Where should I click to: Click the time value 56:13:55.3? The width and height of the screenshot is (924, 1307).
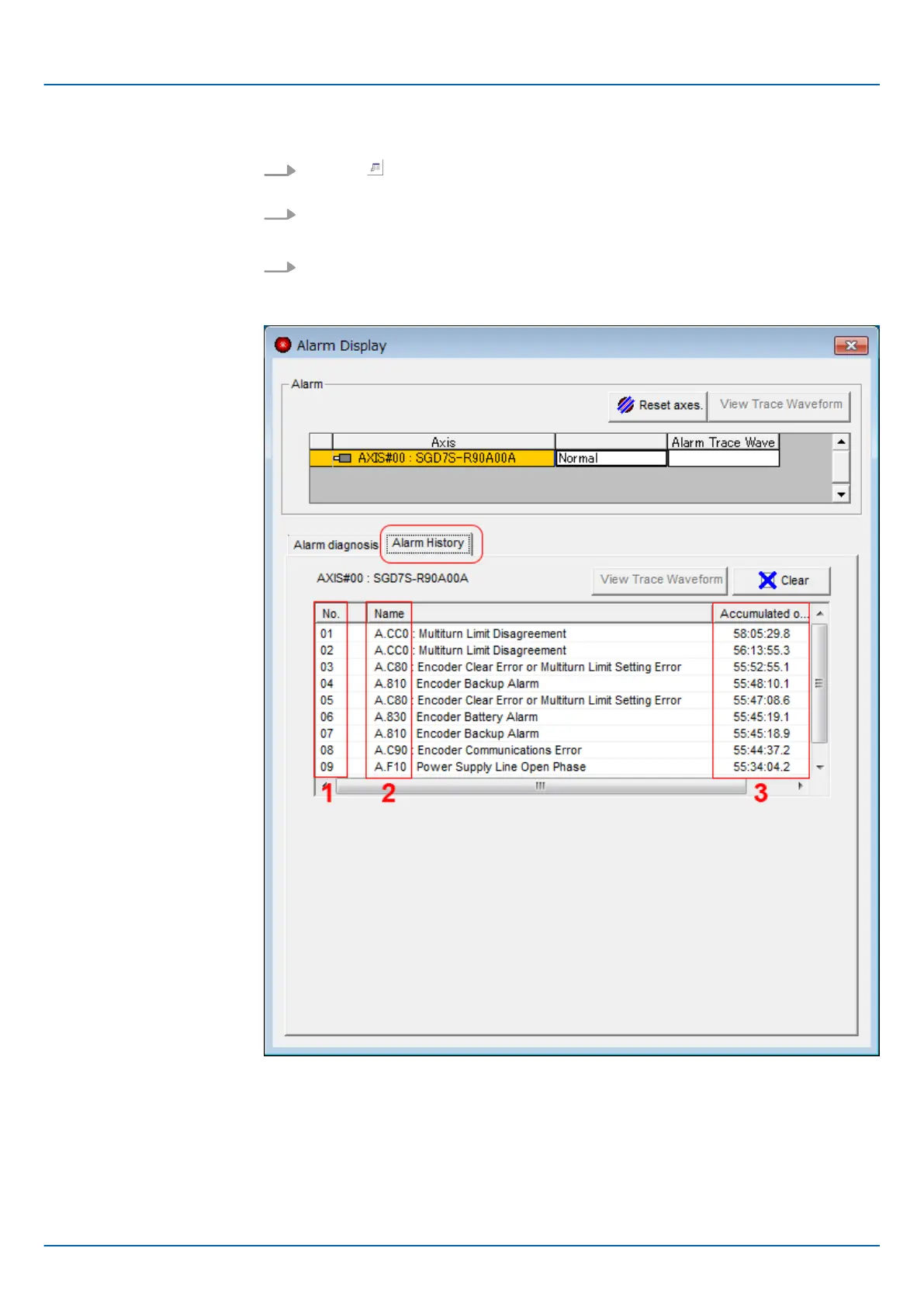point(761,650)
